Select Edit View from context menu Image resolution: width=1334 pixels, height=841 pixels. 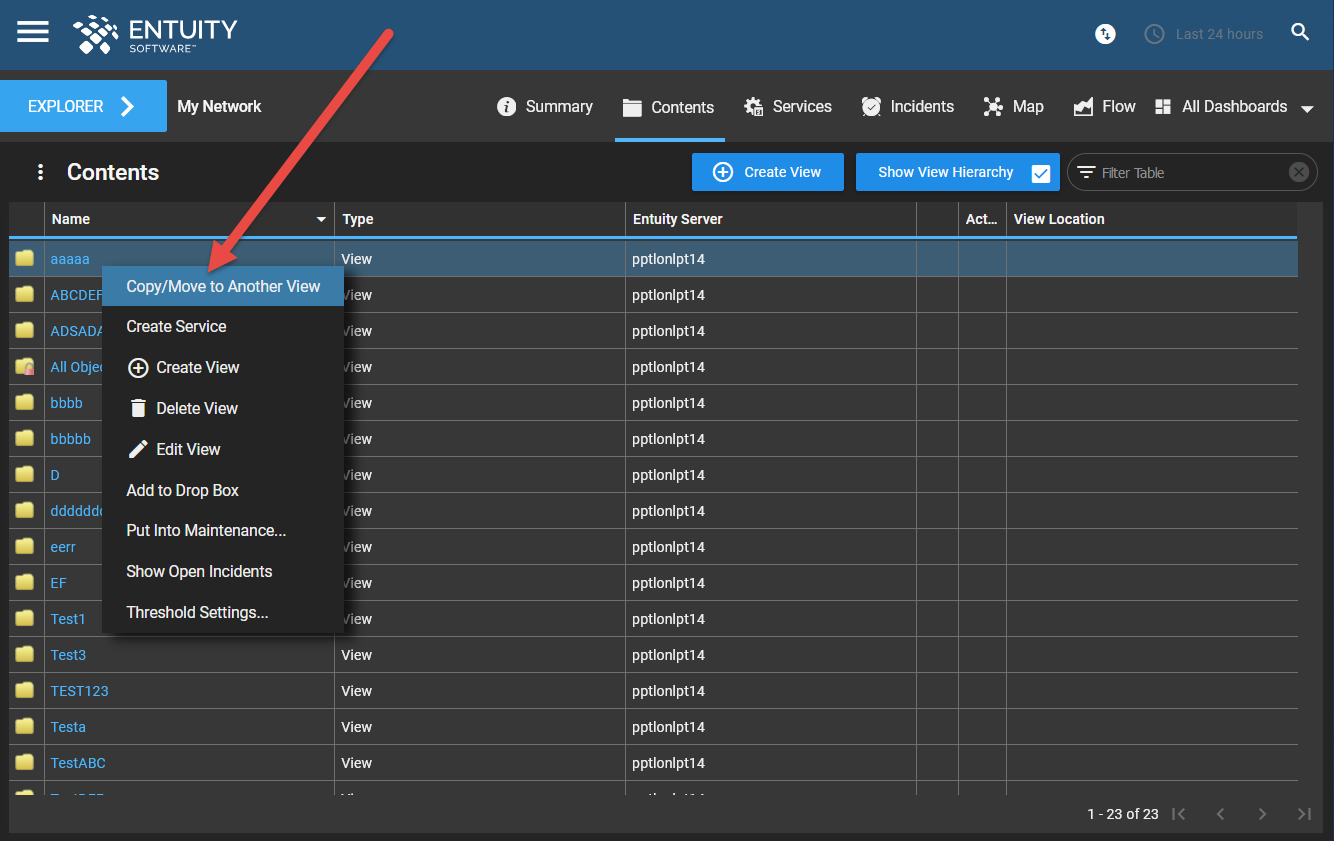(x=223, y=449)
